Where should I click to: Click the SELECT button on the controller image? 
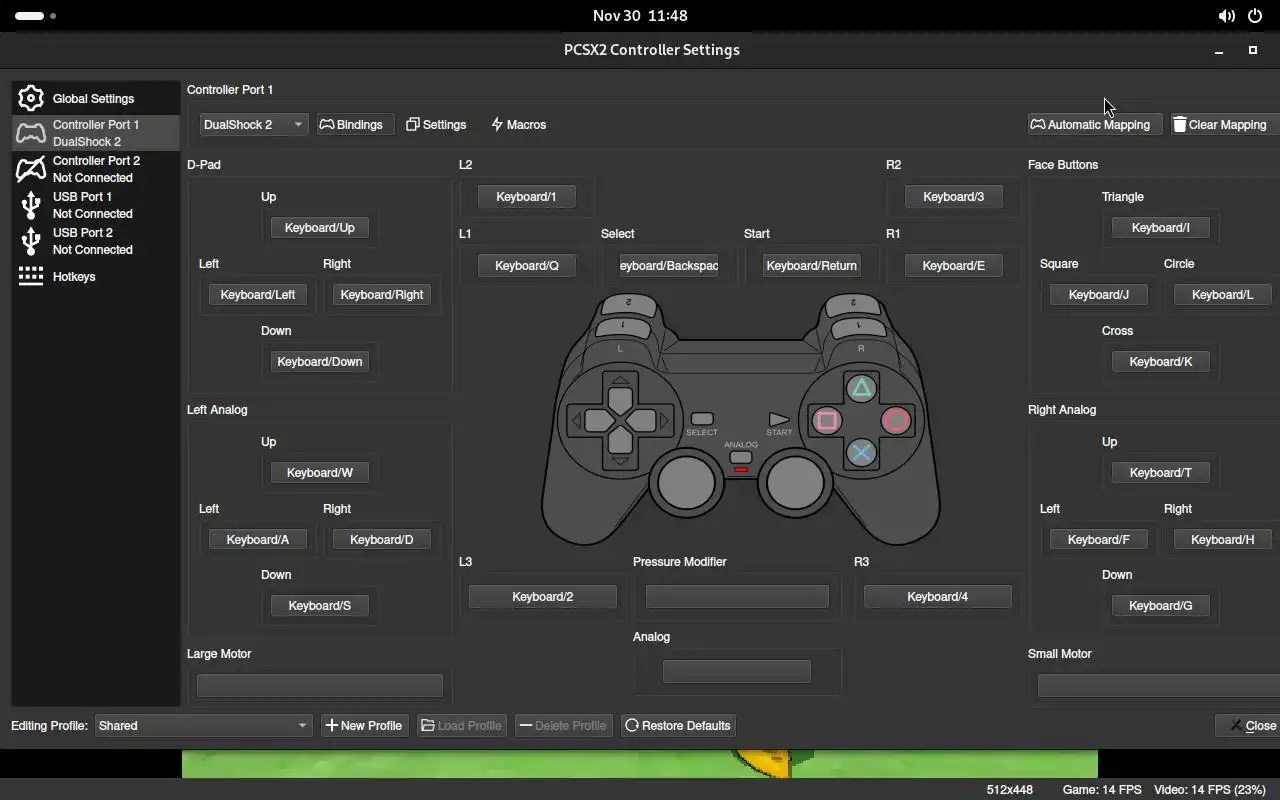(x=702, y=419)
